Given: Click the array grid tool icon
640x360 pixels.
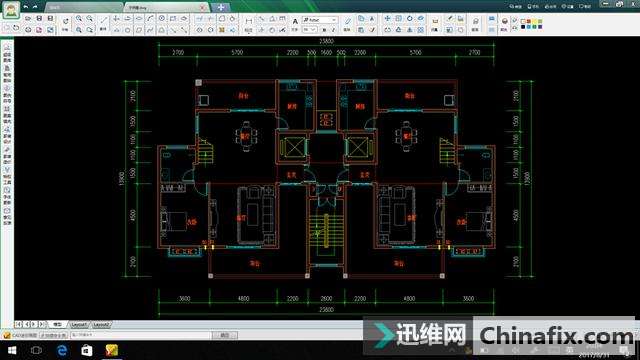Looking at the screenshot, I should tap(421, 30).
